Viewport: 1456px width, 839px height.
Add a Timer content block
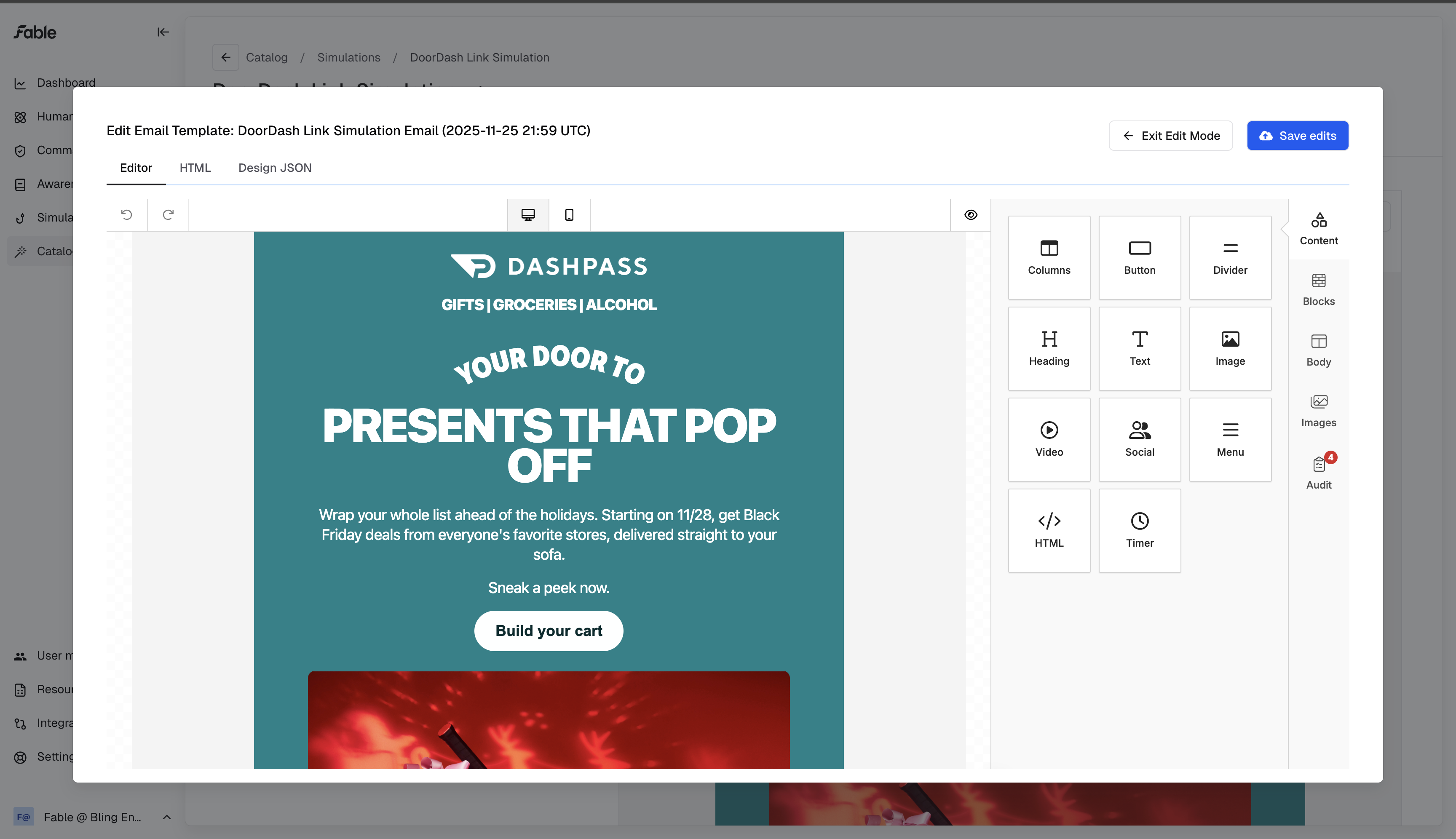click(1140, 531)
